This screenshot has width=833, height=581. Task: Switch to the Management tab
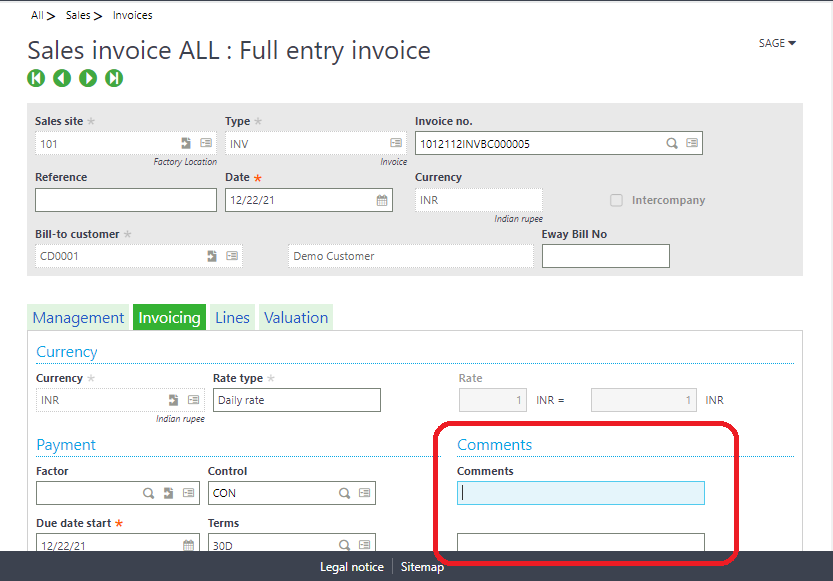[78, 318]
